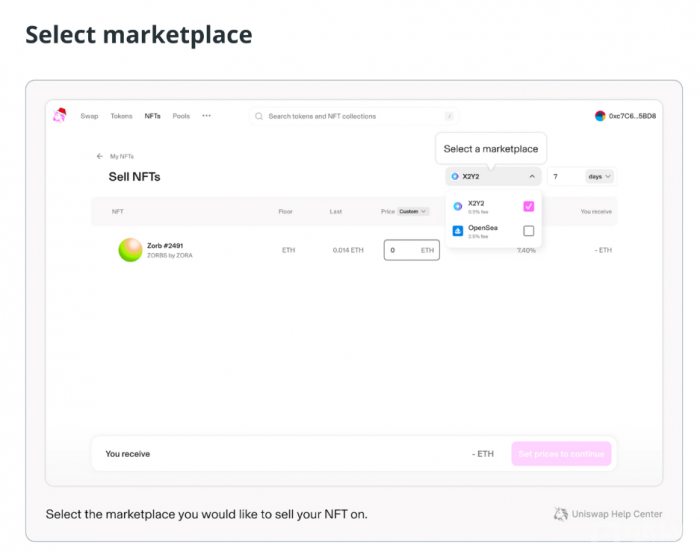Click the You receive column header

[596, 212]
